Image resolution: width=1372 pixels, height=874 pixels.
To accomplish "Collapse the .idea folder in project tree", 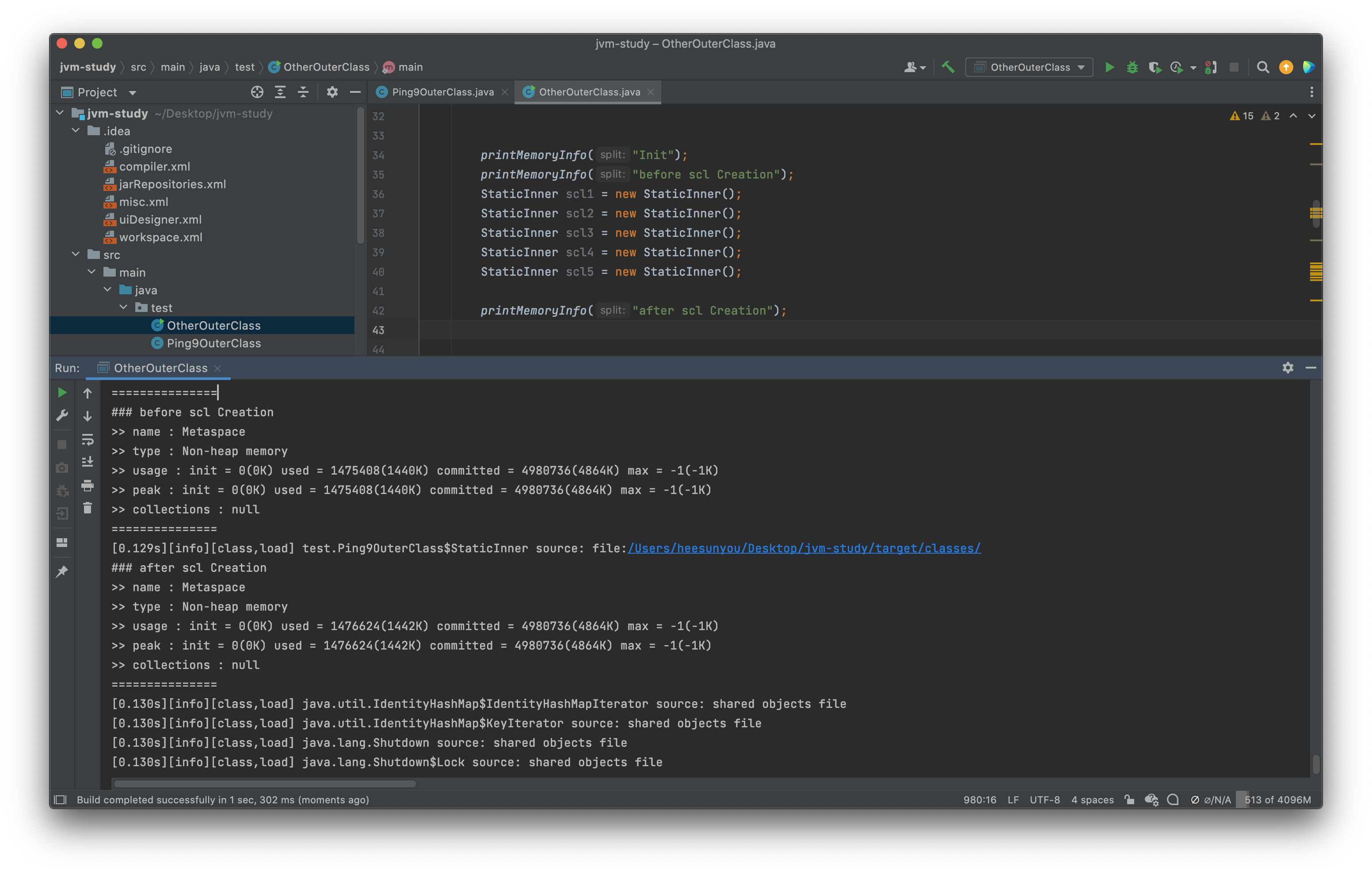I will tap(76, 131).
